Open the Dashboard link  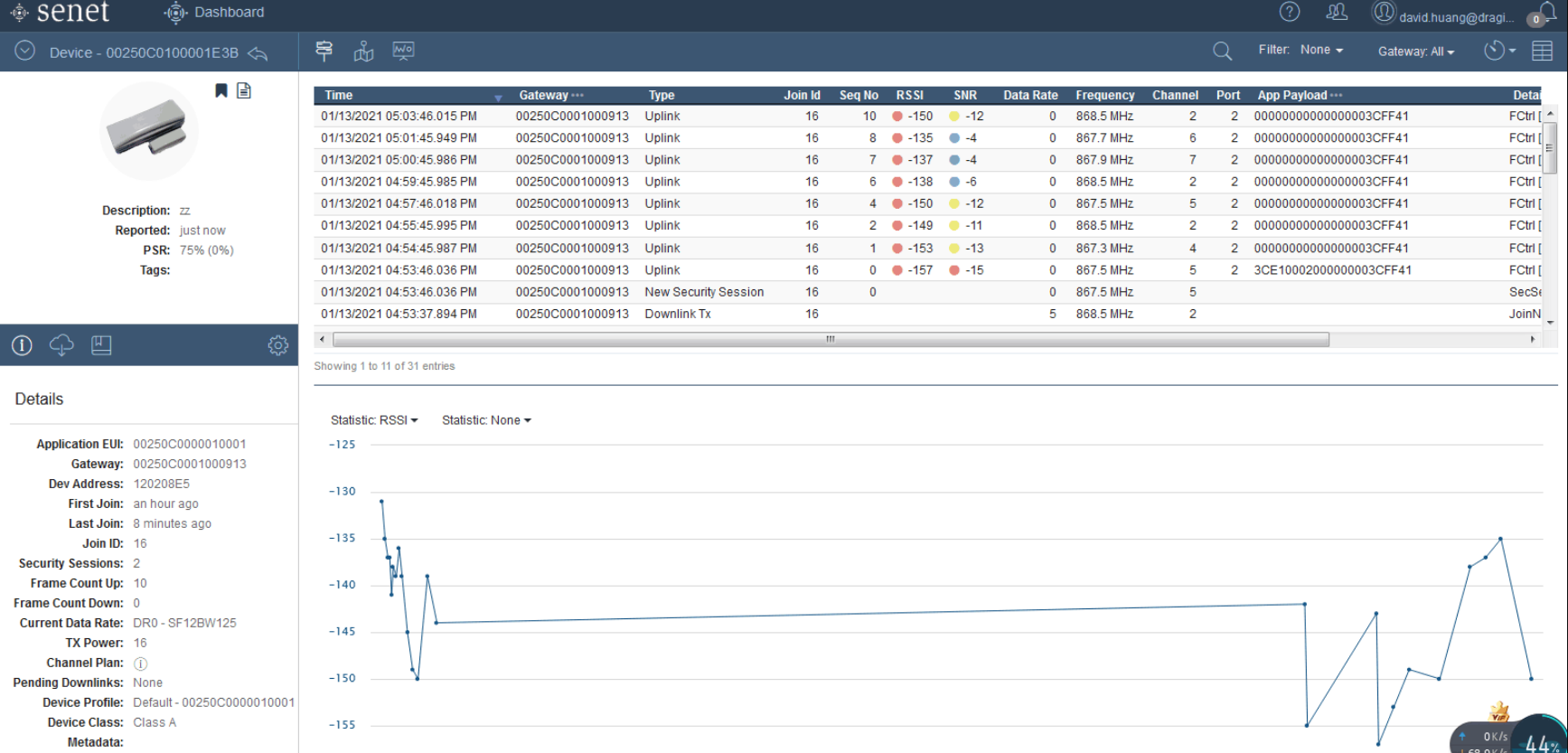tap(214, 13)
